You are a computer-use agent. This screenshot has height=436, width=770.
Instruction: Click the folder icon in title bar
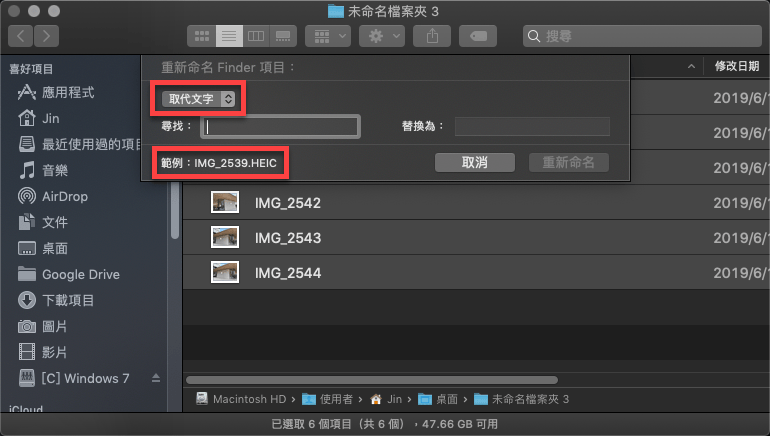336,11
